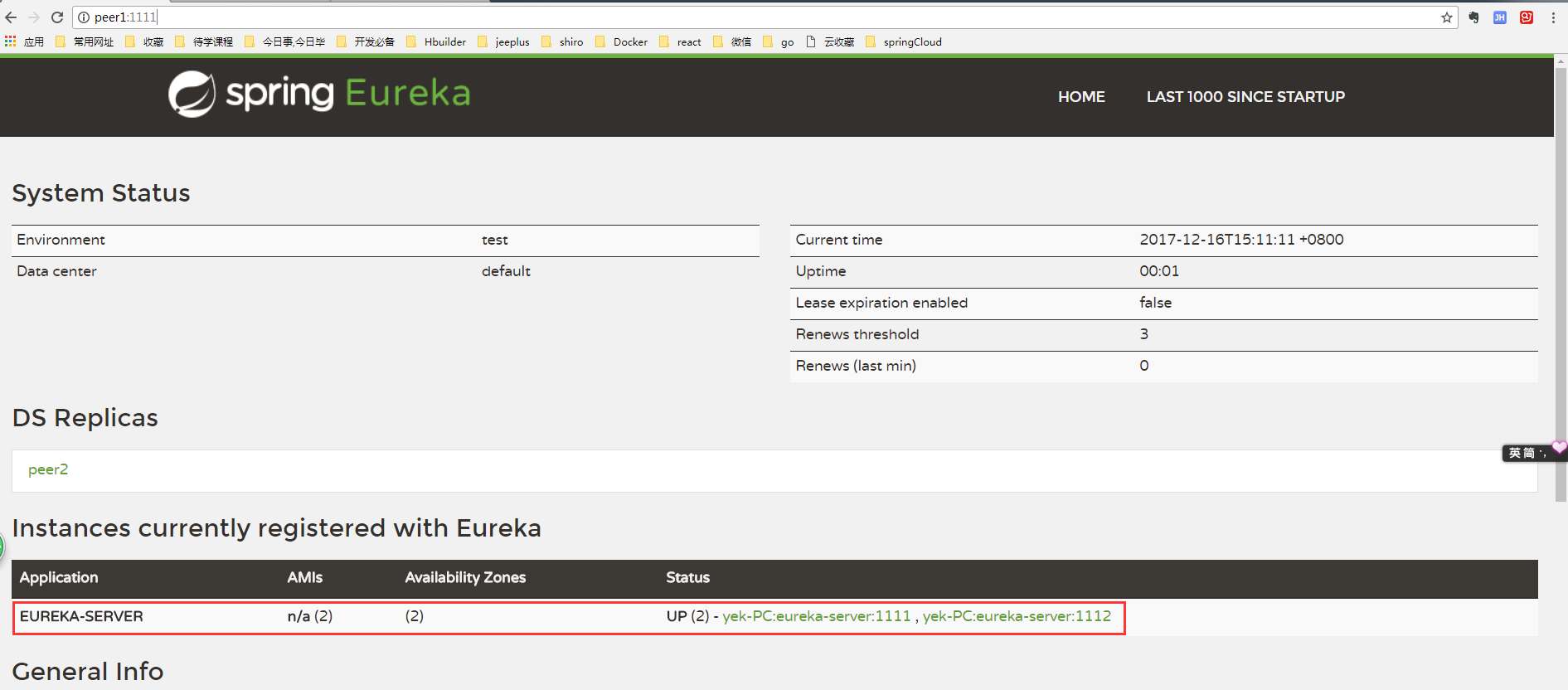1568x690 pixels.
Task: Go to HOME in Eureka navigation
Action: 1081,97
